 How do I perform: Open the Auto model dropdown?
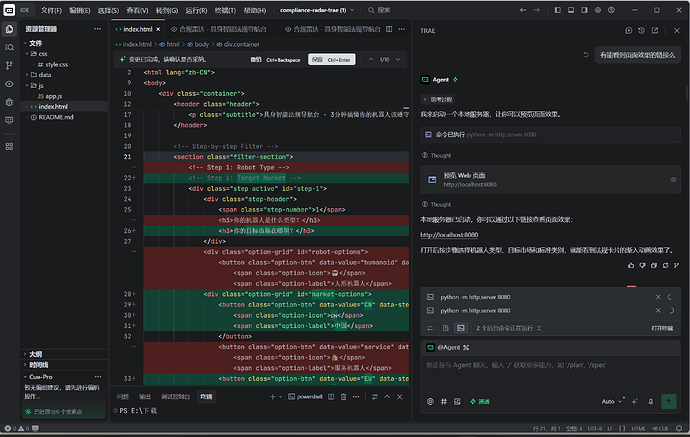[612, 401]
